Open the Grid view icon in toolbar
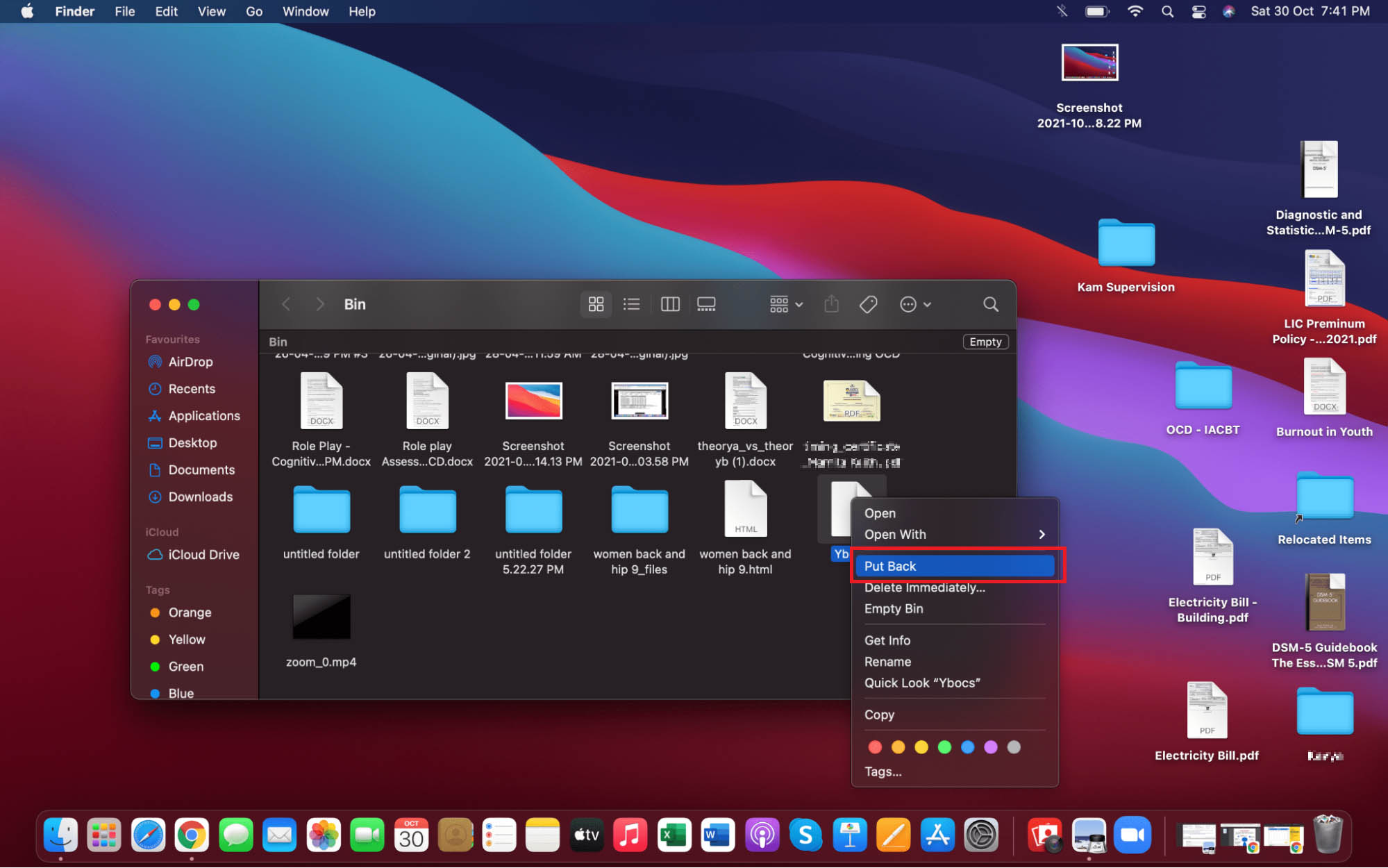This screenshot has width=1388, height=868. 596,304
